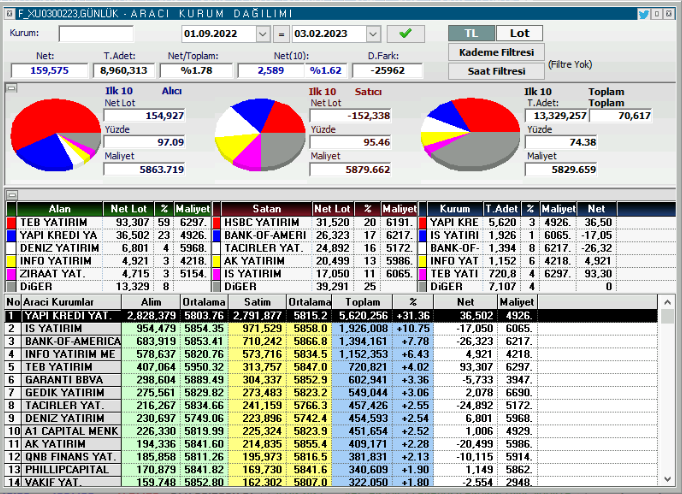Confirm date range with green checkmark
682x494 pixels.
(405, 33)
